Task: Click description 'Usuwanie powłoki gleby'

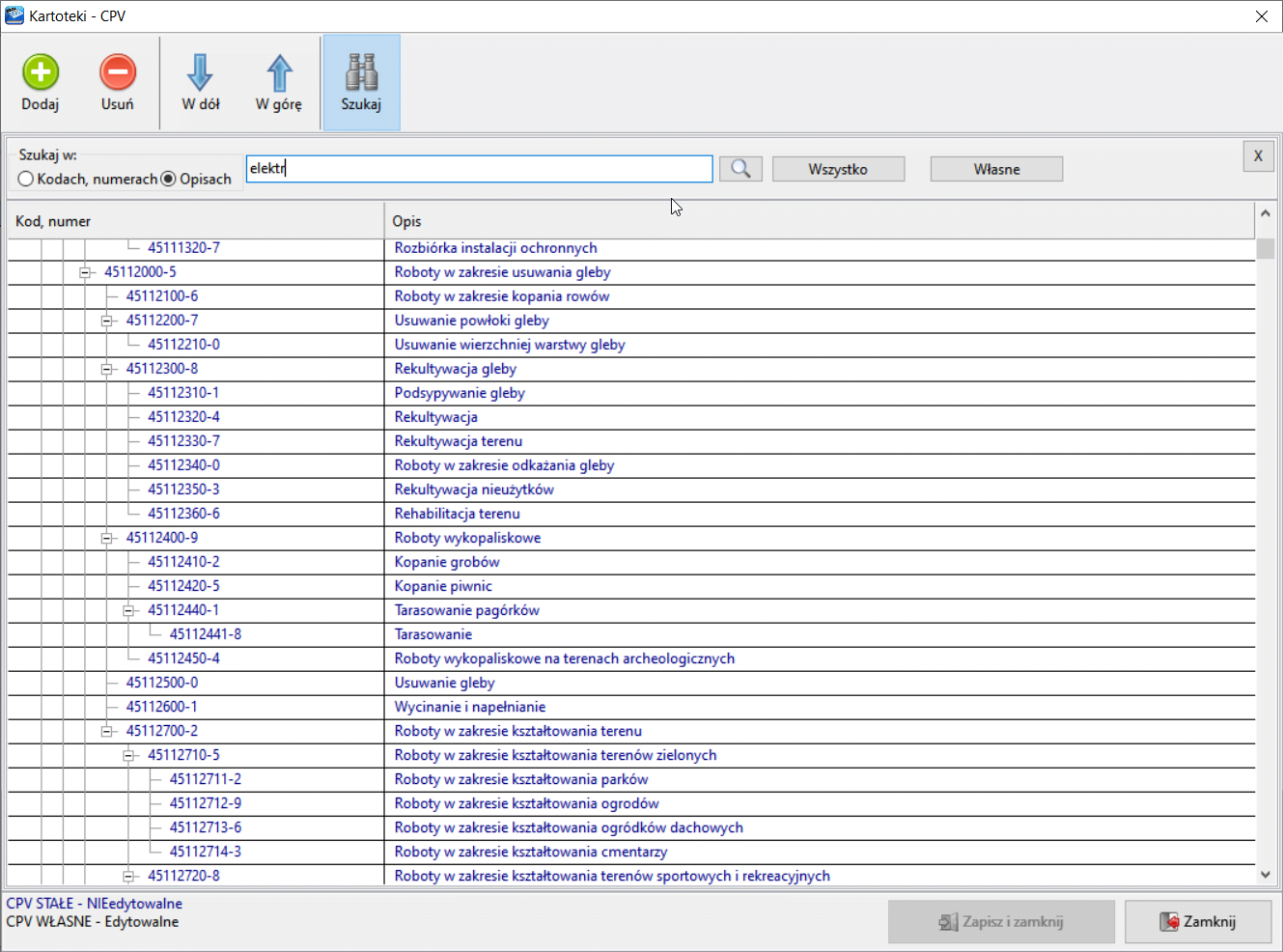Action: [x=471, y=321]
